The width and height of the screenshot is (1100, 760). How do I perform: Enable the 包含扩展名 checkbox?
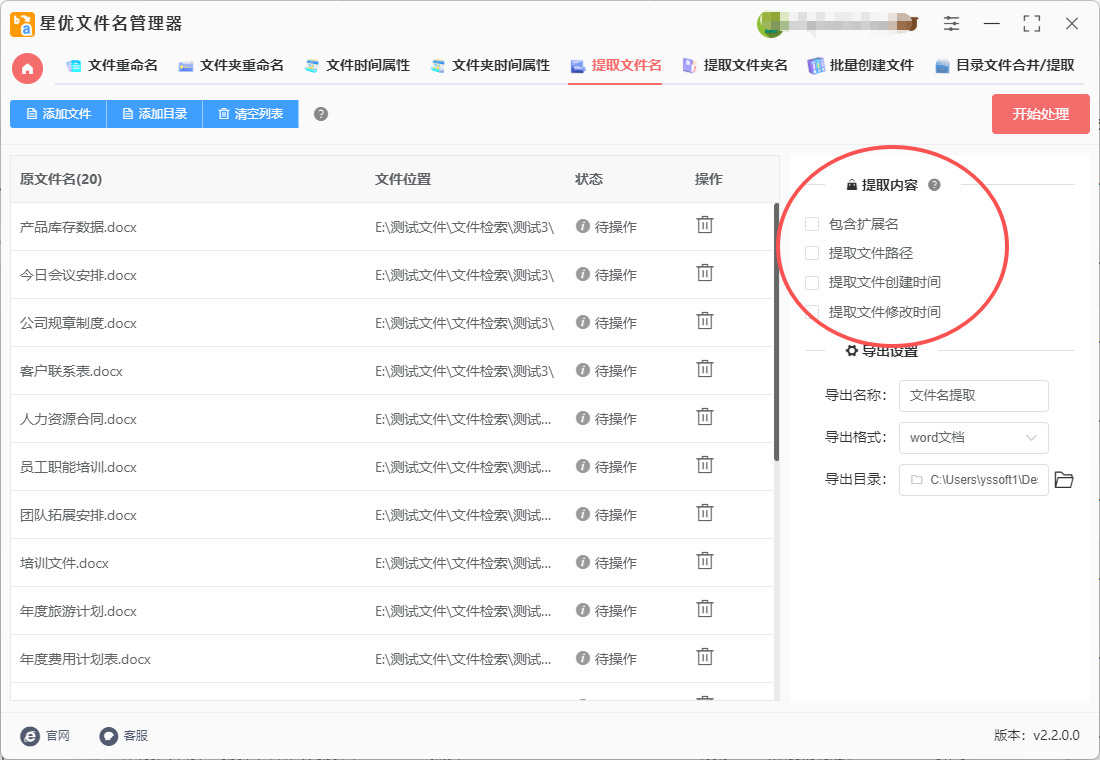coord(812,224)
